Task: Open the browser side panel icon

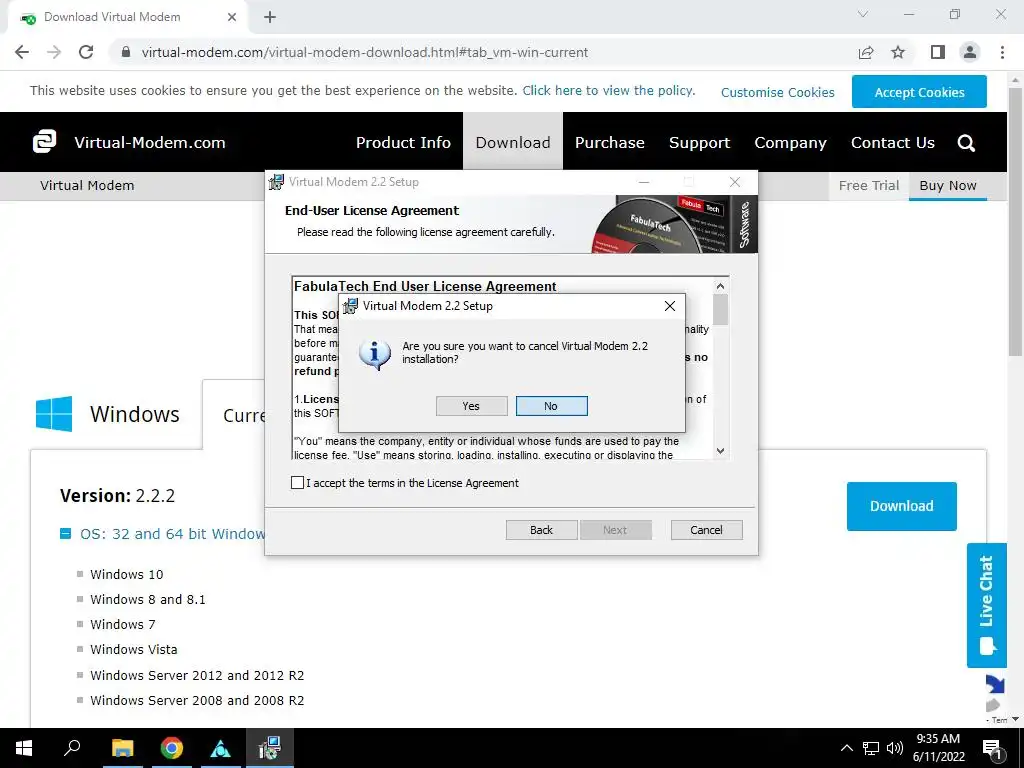Action: [x=938, y=52]
